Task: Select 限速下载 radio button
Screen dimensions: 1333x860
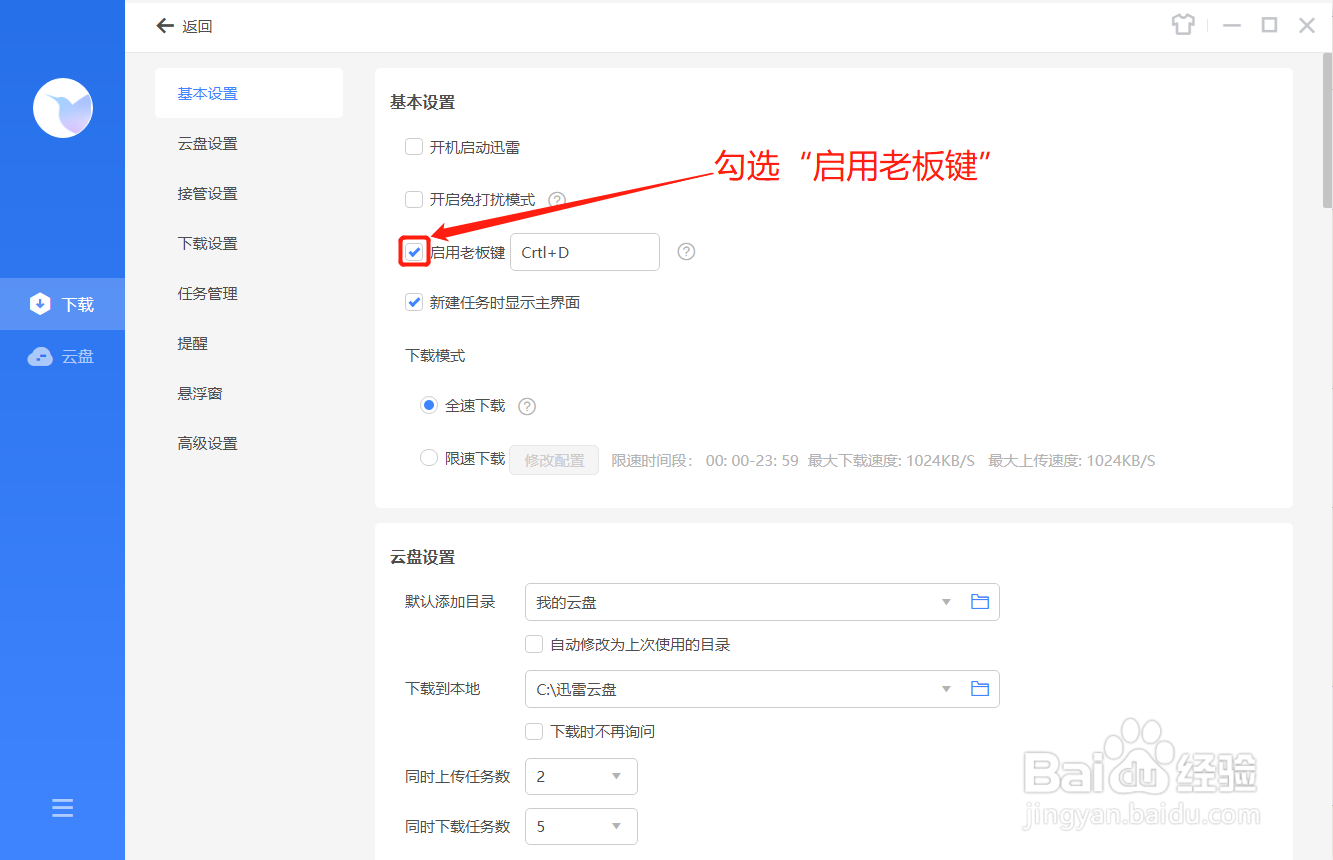Action: (429, 458)
